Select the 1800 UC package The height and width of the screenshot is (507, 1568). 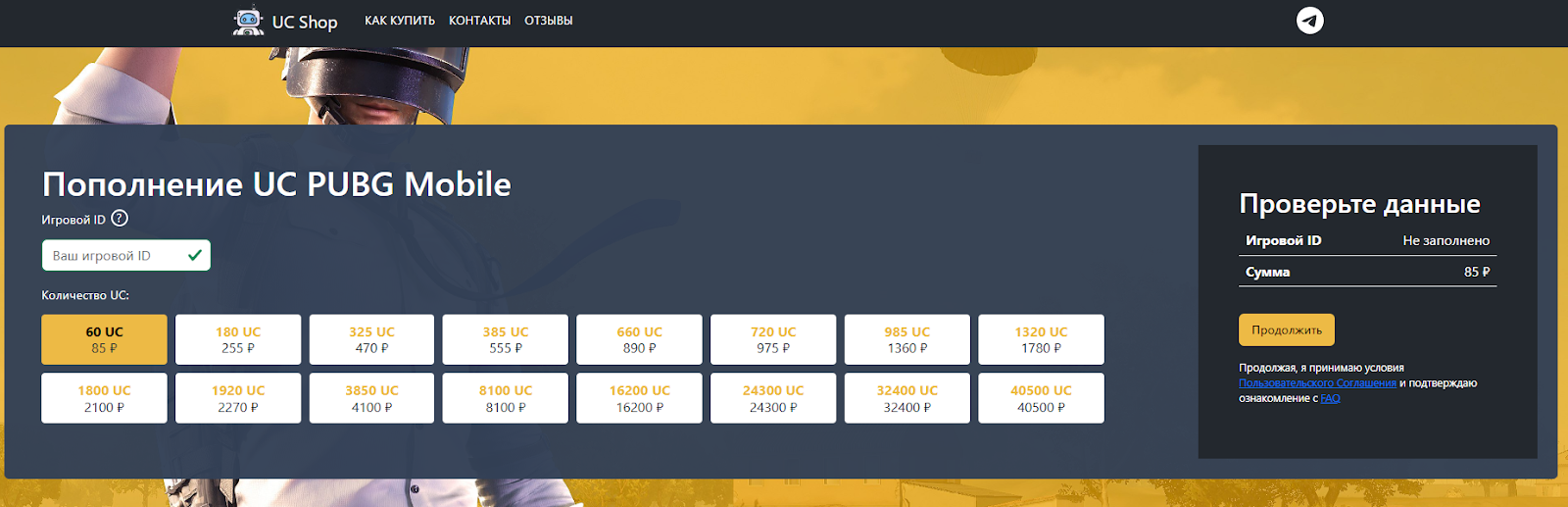pyautogui.click(x=104, y=398)
